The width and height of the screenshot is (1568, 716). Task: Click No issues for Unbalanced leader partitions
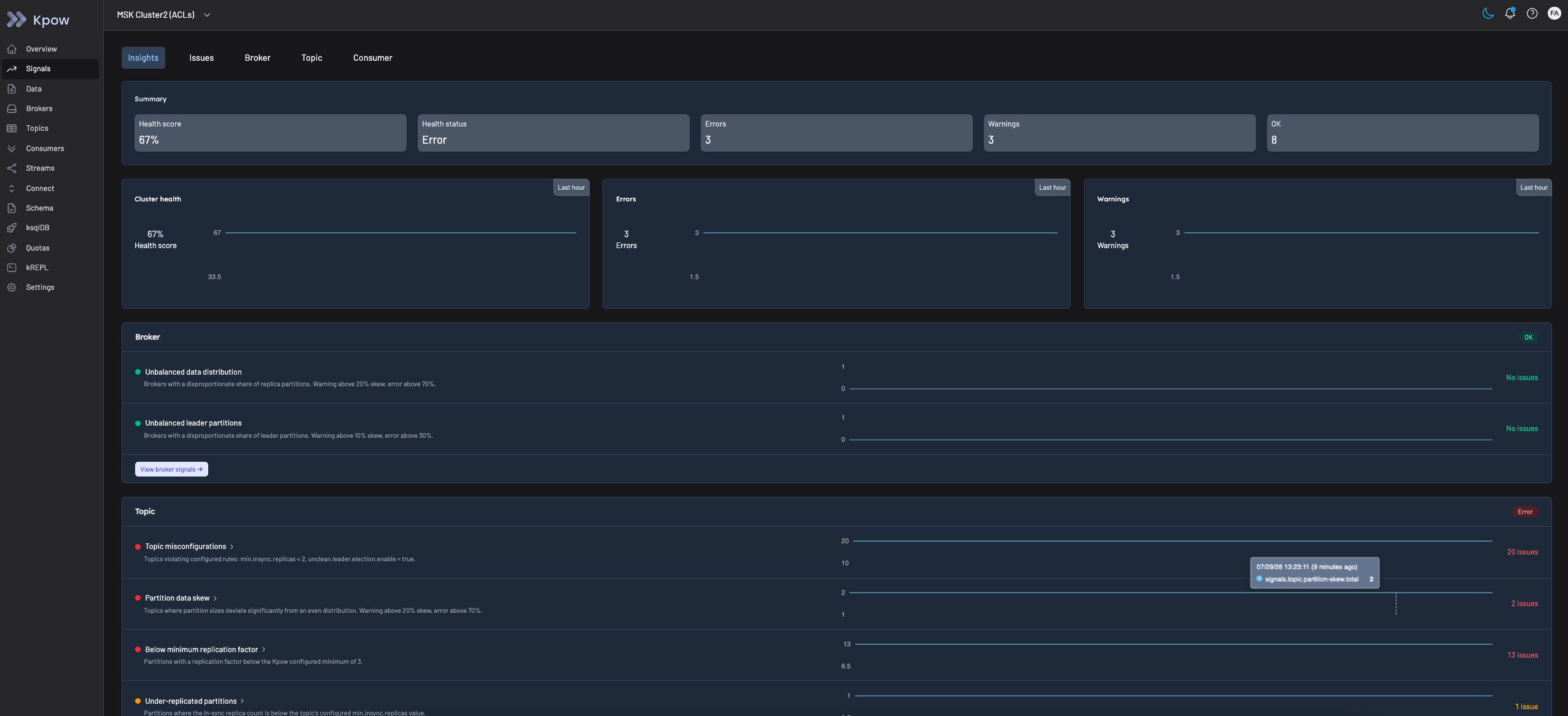(x=1522, y=429)
